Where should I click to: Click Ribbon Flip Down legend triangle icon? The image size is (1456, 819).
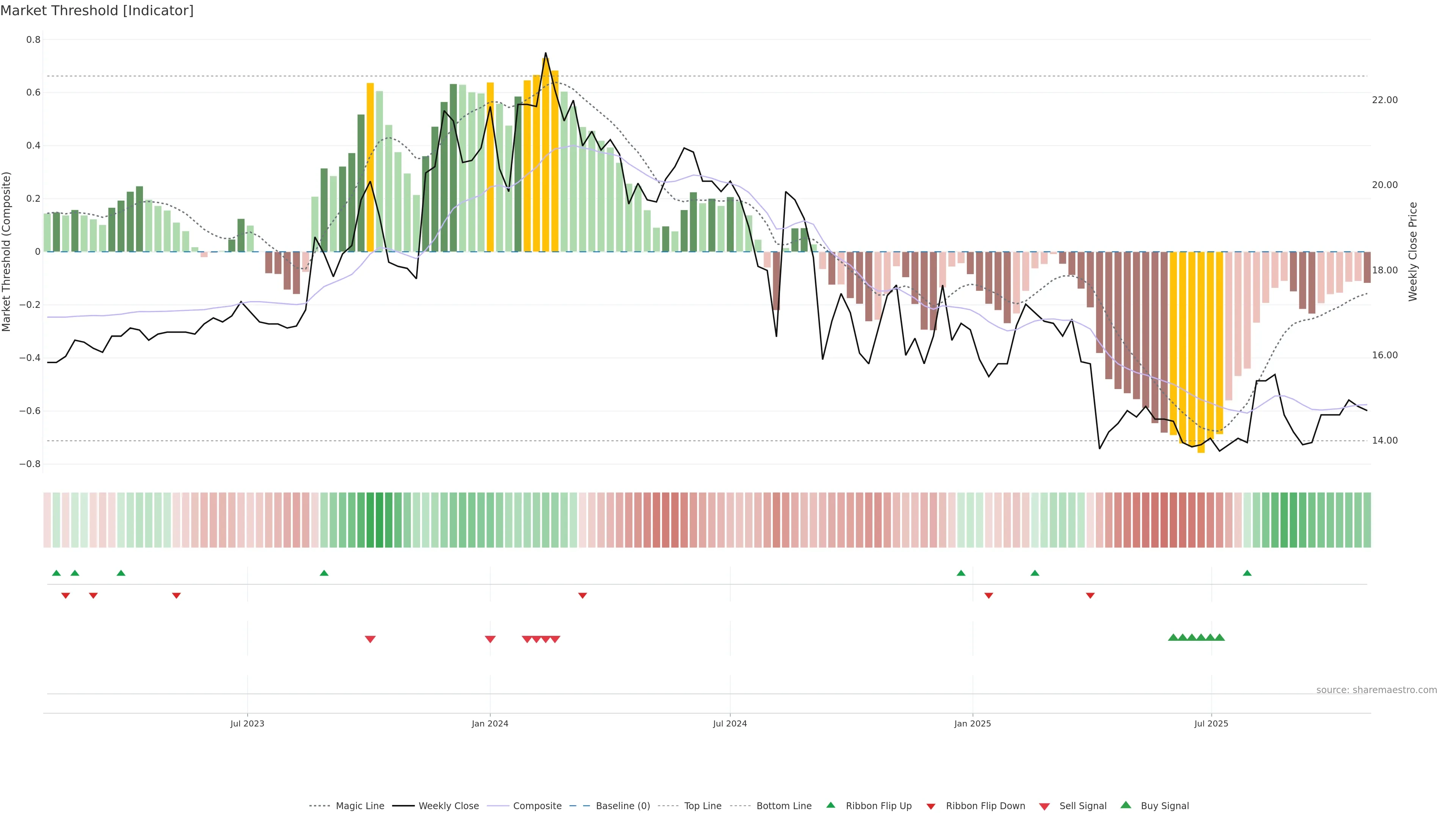pos(931,806)
